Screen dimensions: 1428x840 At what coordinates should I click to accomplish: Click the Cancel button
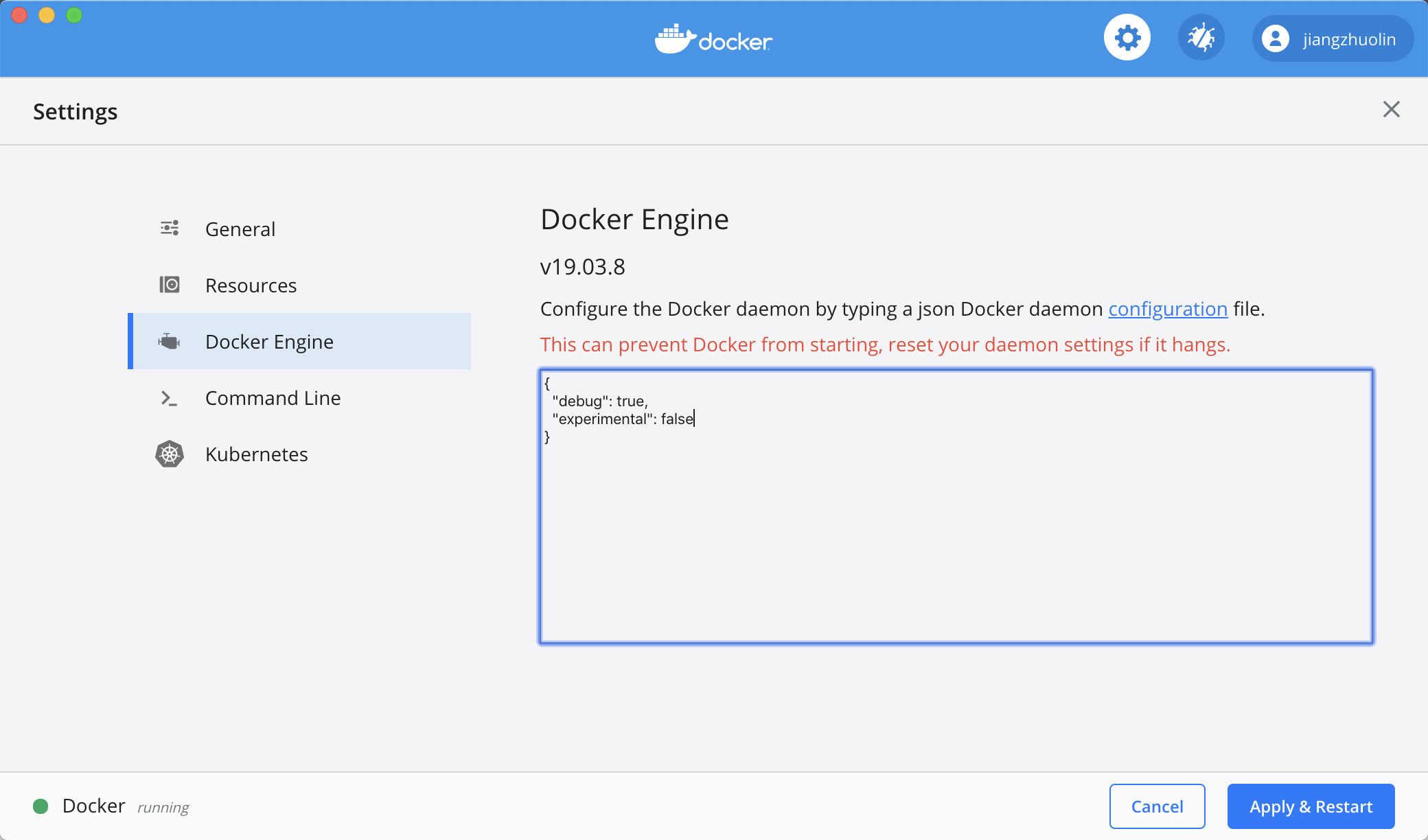(1158, 806)
